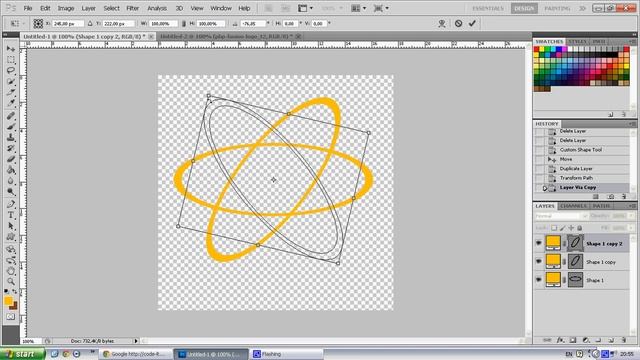The image size is (640, 360).
Task: Click the reference point locator grid
Action: click(38, 23)
